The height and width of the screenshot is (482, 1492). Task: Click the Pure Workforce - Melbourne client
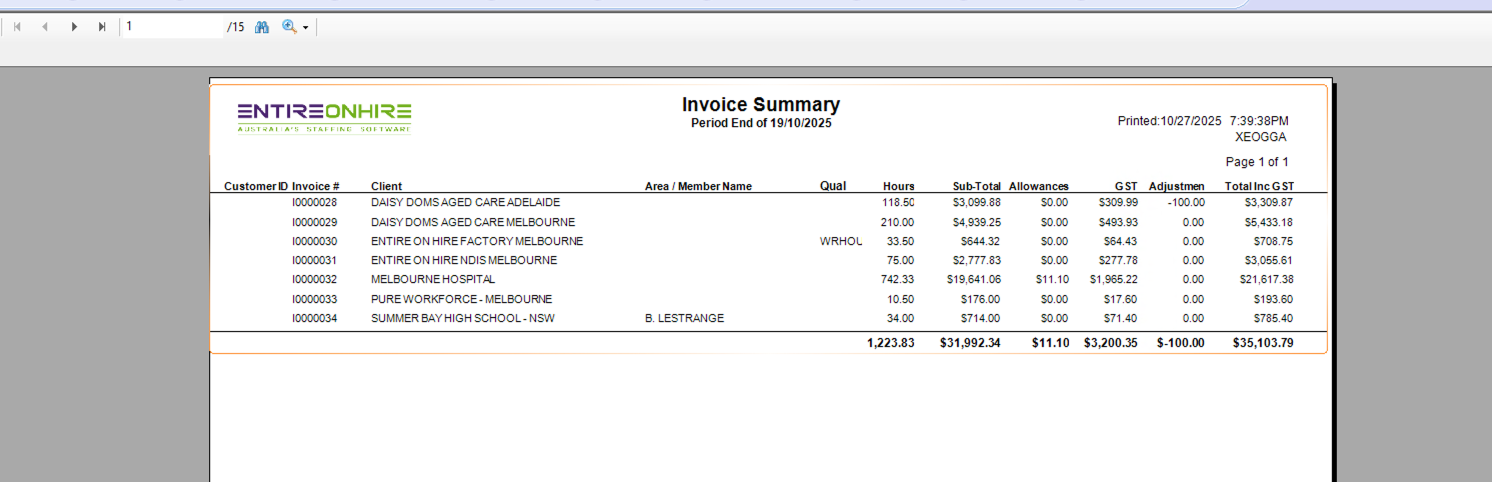click(x=461, y=299)
